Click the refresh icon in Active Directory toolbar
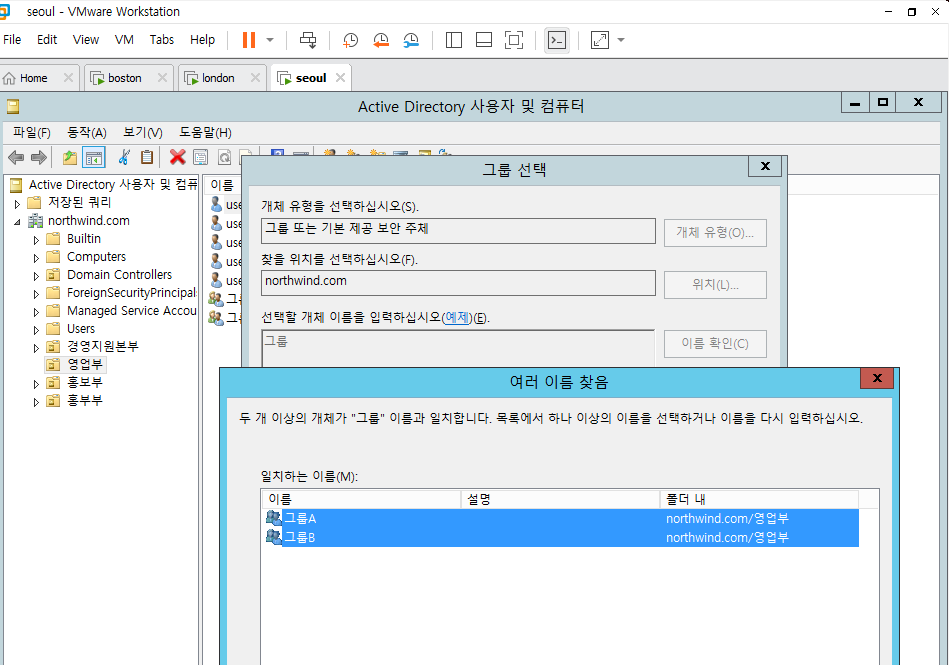The height and width of the screenshot is (665, 949). [224, 158]
